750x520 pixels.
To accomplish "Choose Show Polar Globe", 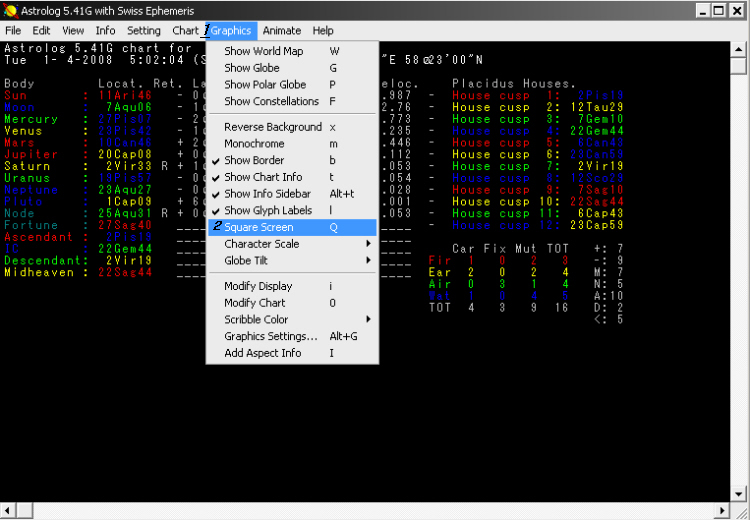I will tap(292, 85).
